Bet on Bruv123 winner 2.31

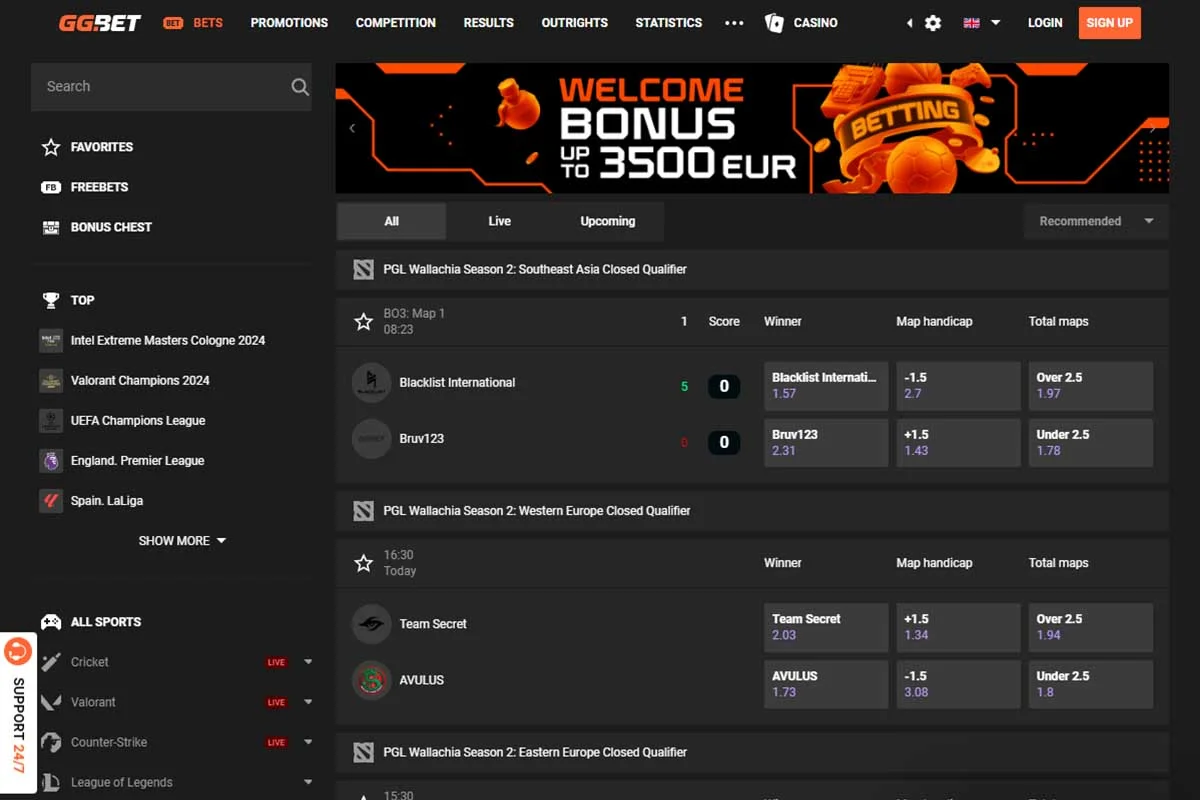point(826,443)
